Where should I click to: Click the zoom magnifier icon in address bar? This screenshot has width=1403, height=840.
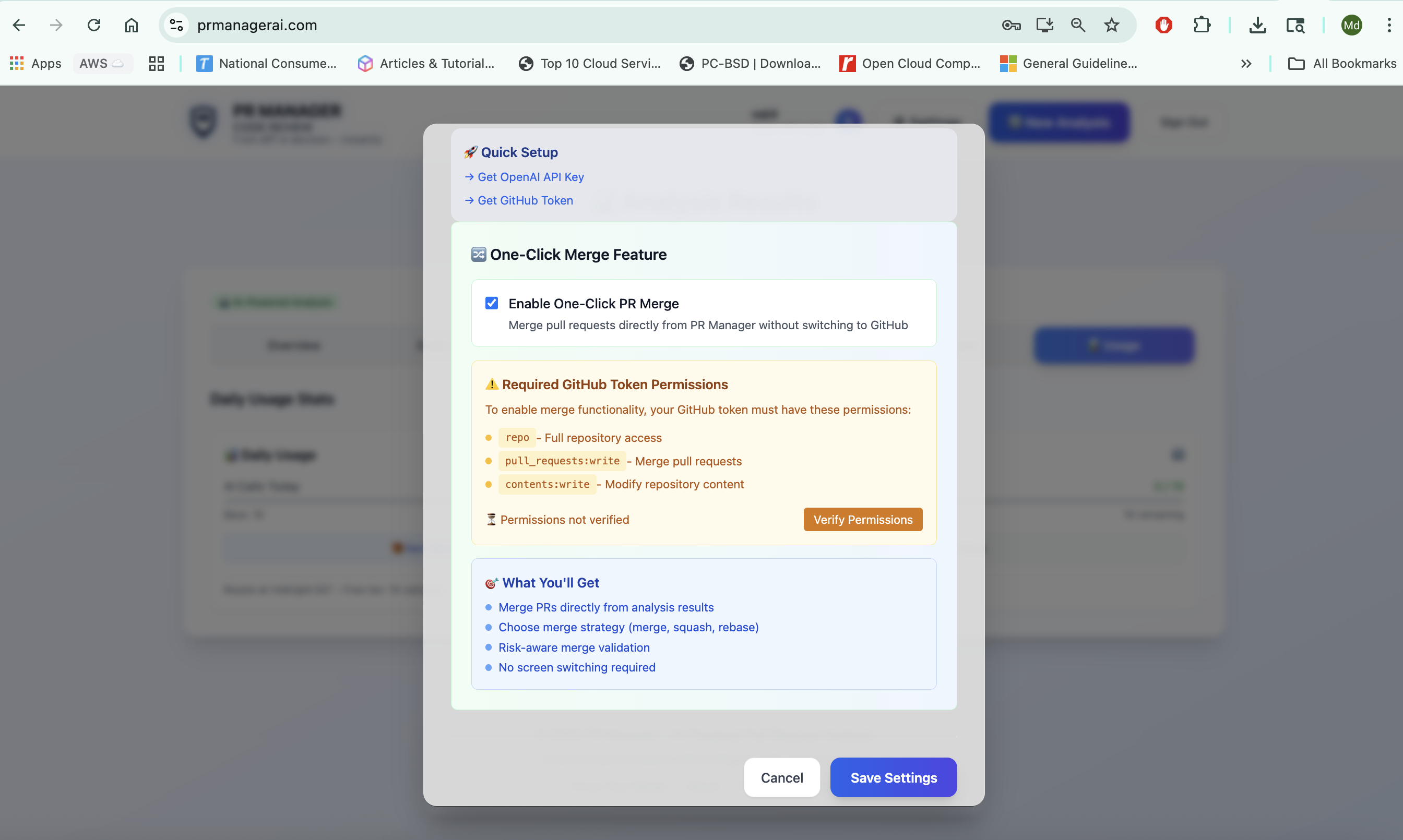click(x=1078, y=25)
